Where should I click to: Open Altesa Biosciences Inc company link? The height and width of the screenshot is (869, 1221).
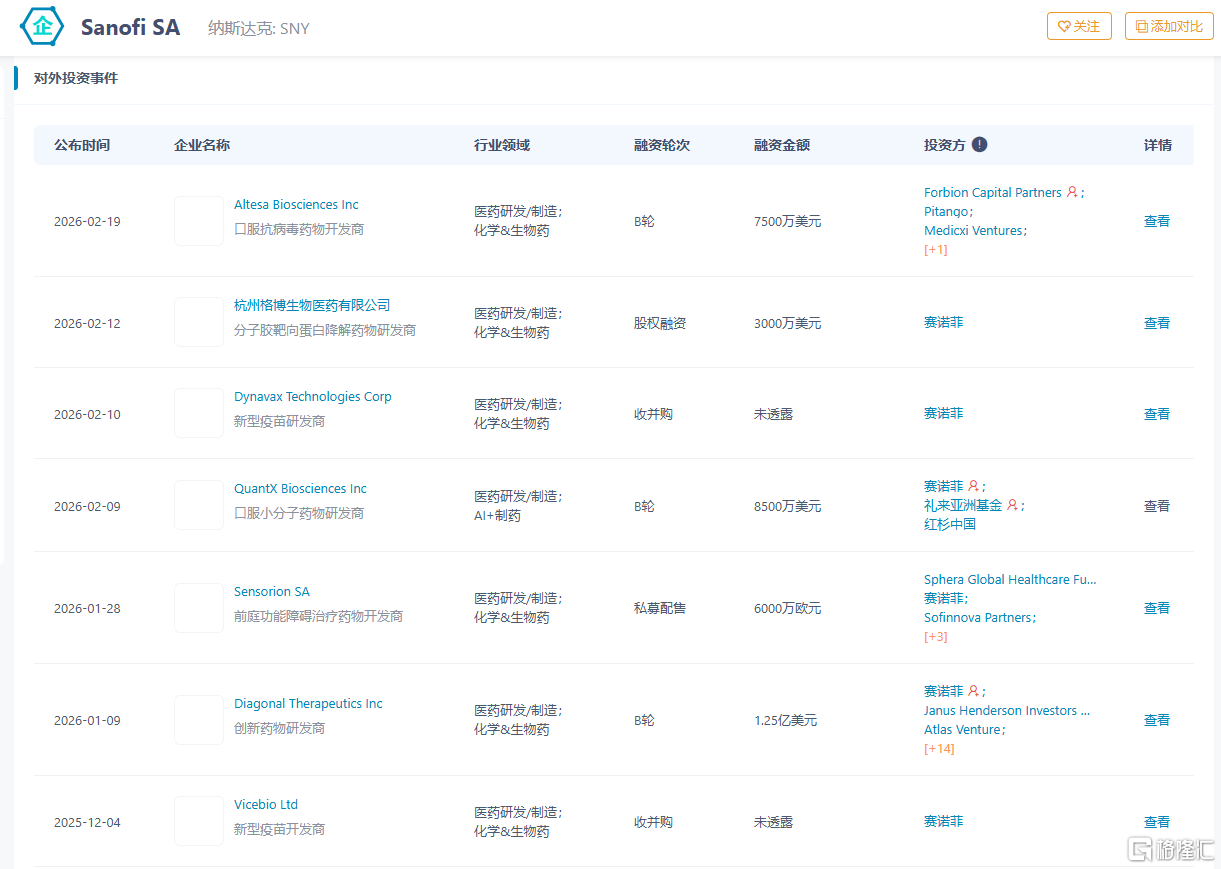coord(296,204)
